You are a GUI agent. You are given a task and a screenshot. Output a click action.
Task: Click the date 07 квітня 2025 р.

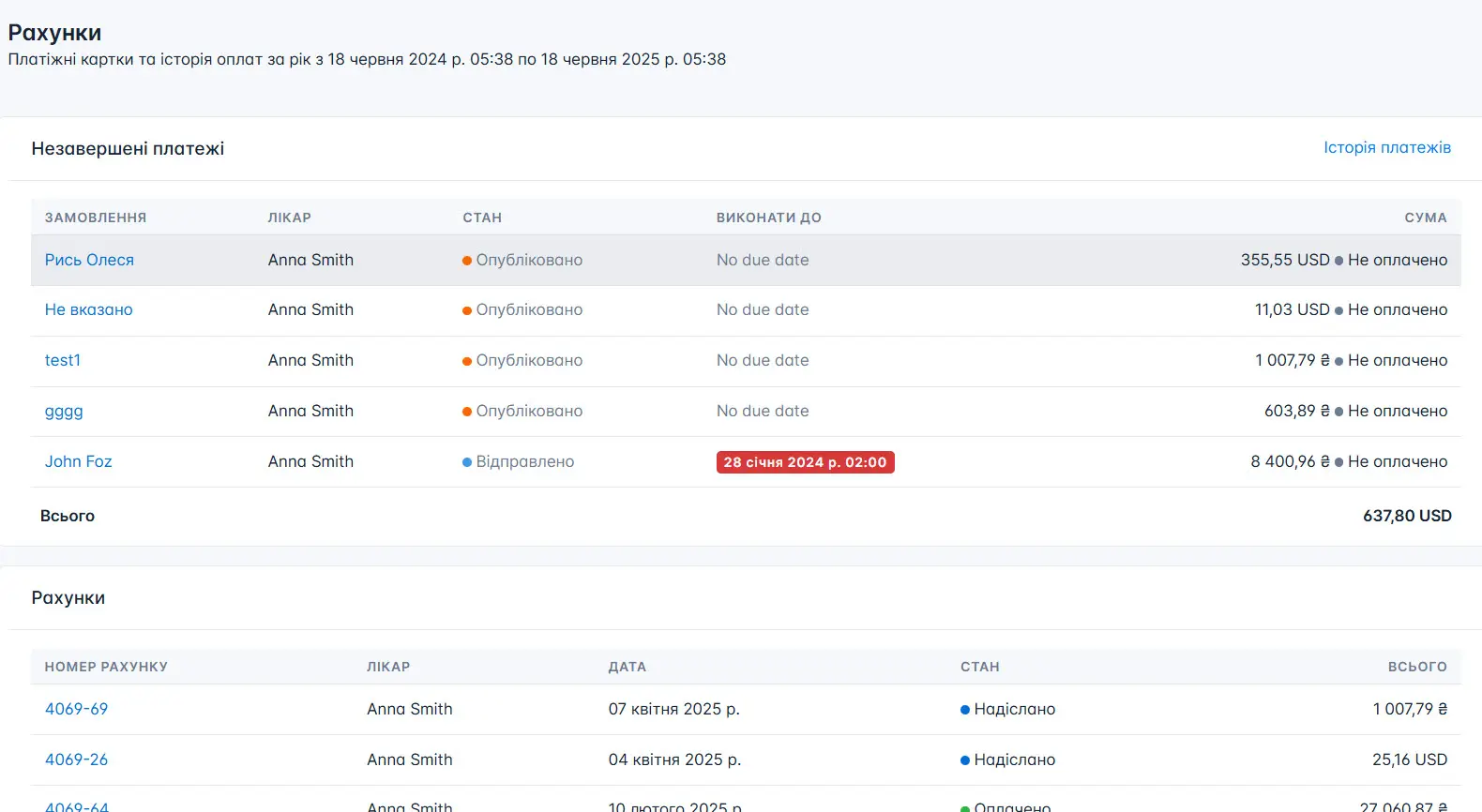[673, 709]
